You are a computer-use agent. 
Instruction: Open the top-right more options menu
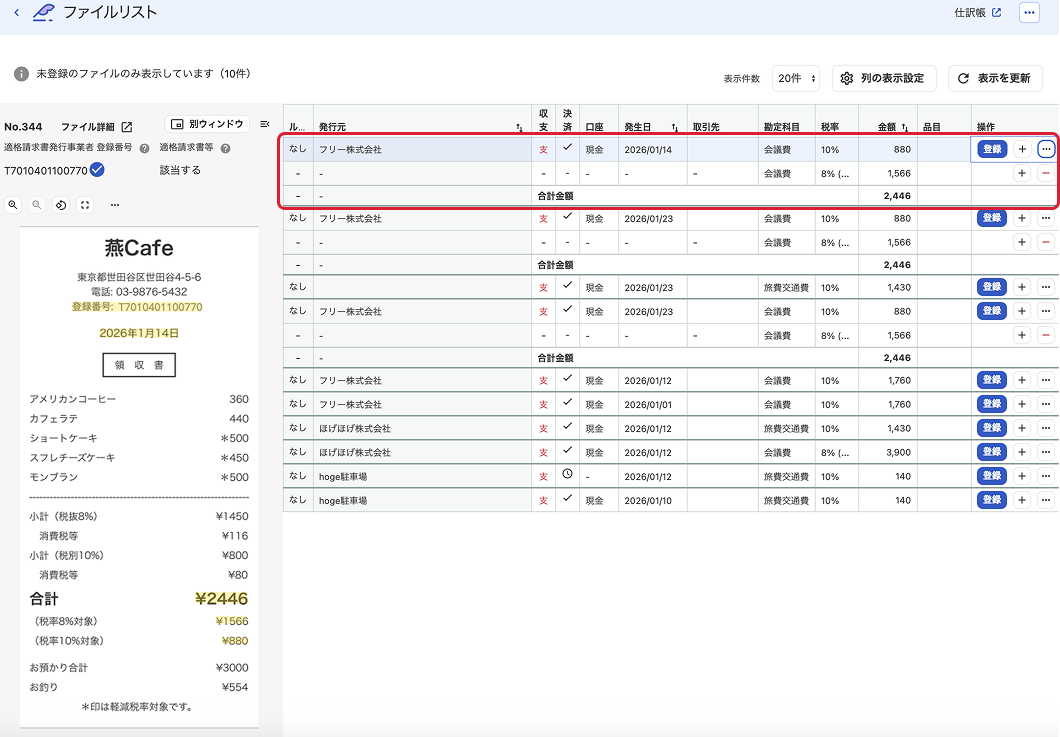(x=1029, y=13)
